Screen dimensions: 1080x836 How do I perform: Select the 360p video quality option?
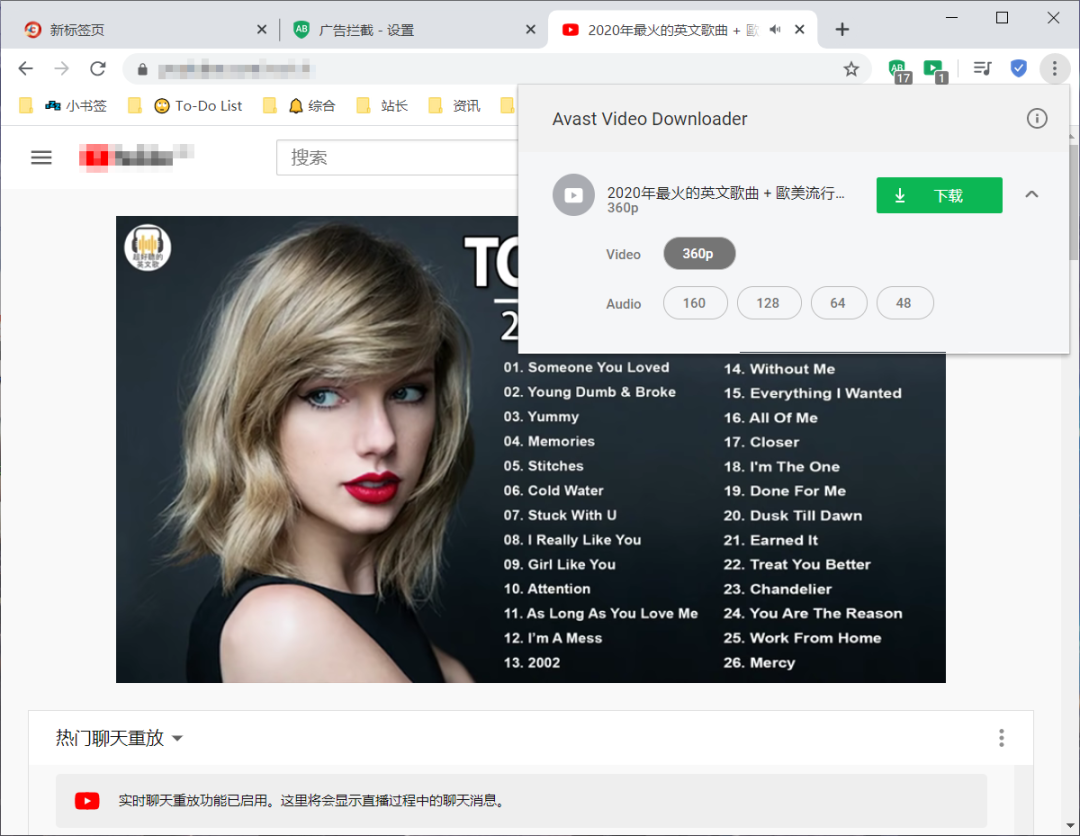click(699, 253)
